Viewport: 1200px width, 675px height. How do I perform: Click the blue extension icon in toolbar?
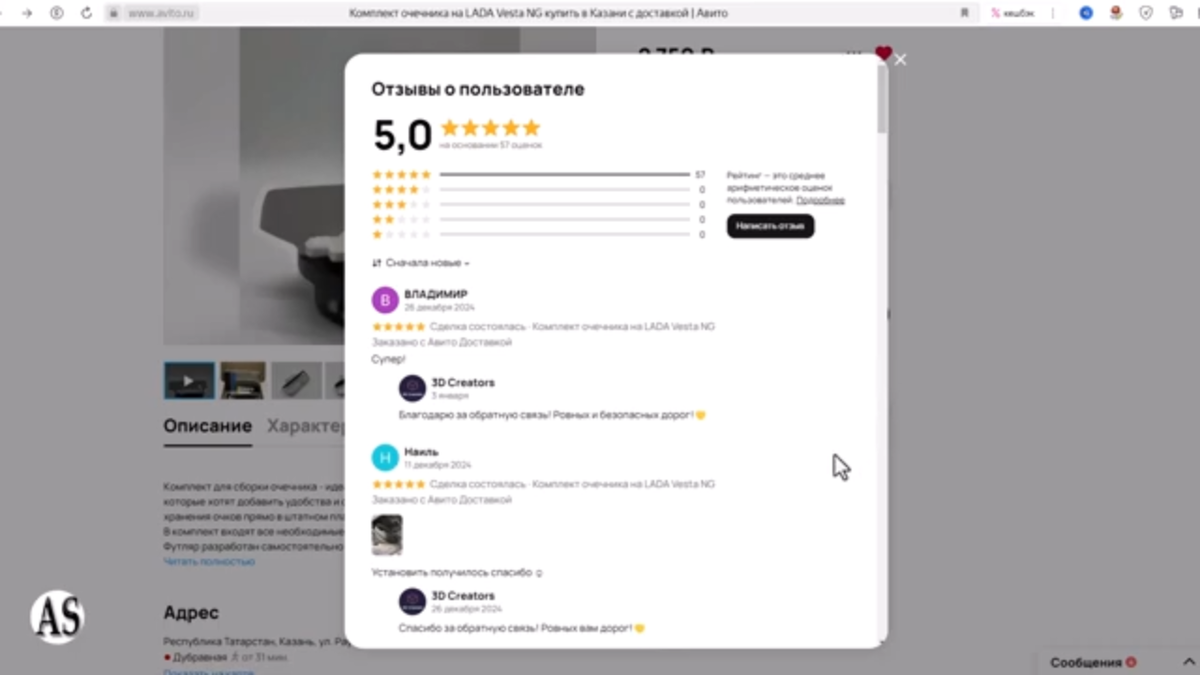click(1086, 13)
